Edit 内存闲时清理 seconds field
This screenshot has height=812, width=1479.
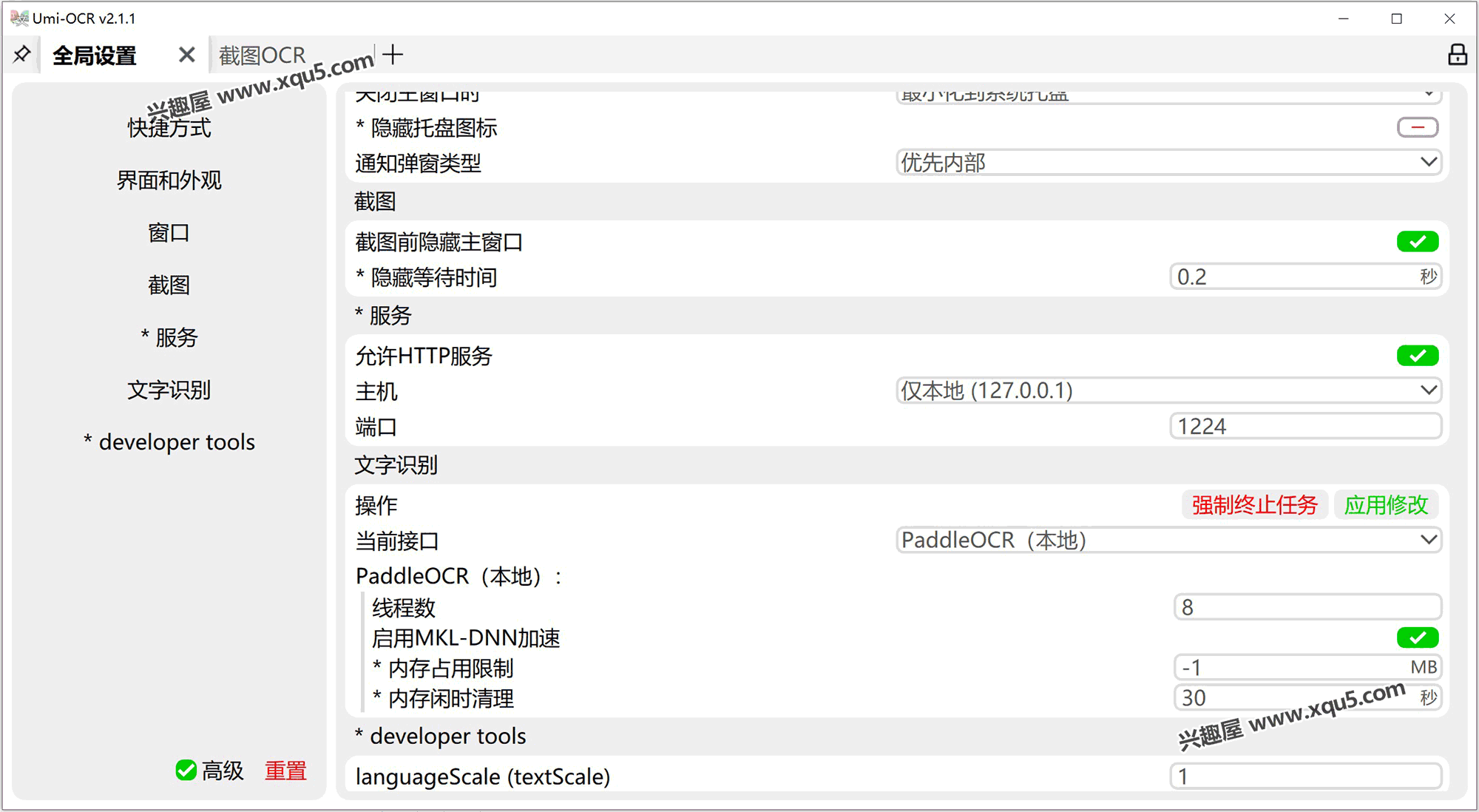[1307, 697]
